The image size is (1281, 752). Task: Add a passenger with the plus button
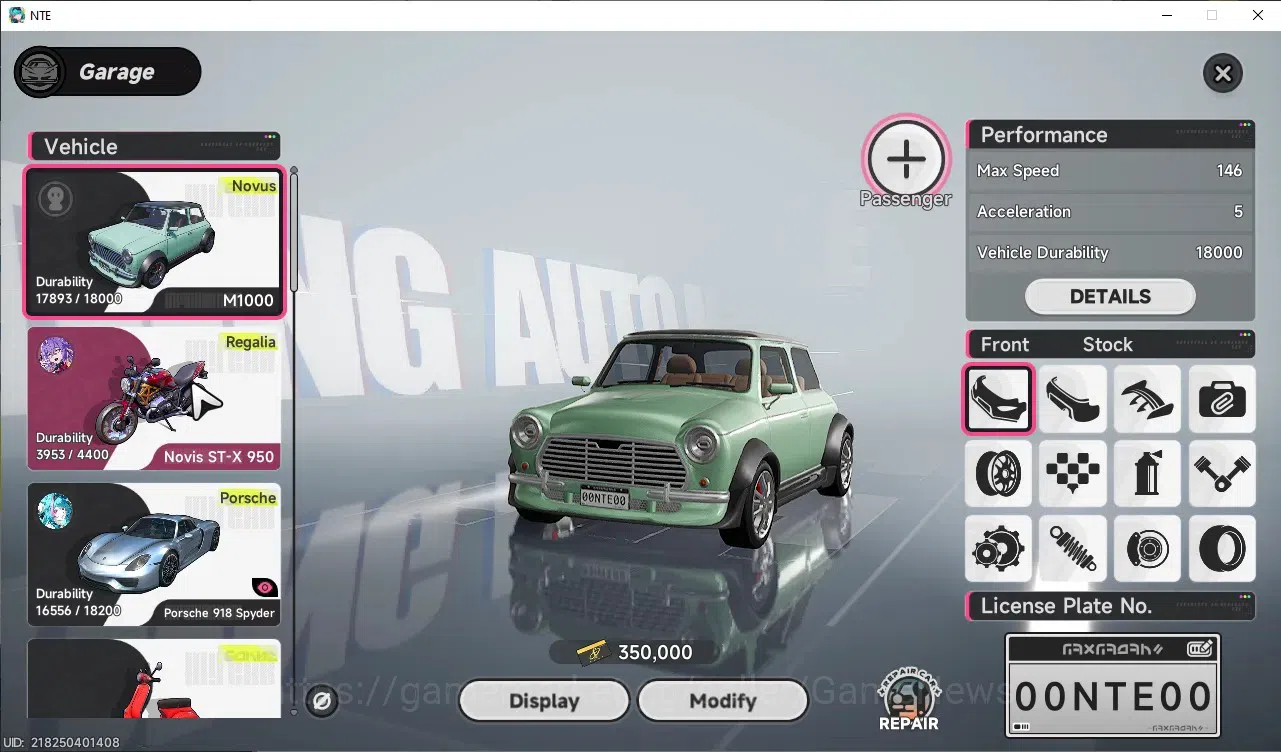pyautogui.click(x=906, y=157)
